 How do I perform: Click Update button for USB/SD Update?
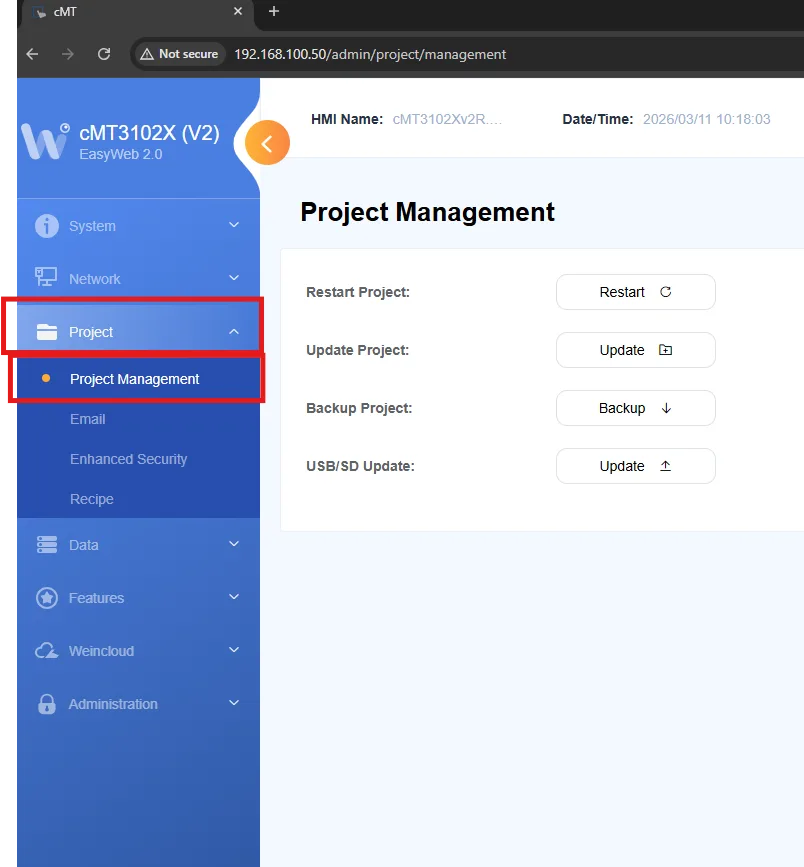[636, 466]
